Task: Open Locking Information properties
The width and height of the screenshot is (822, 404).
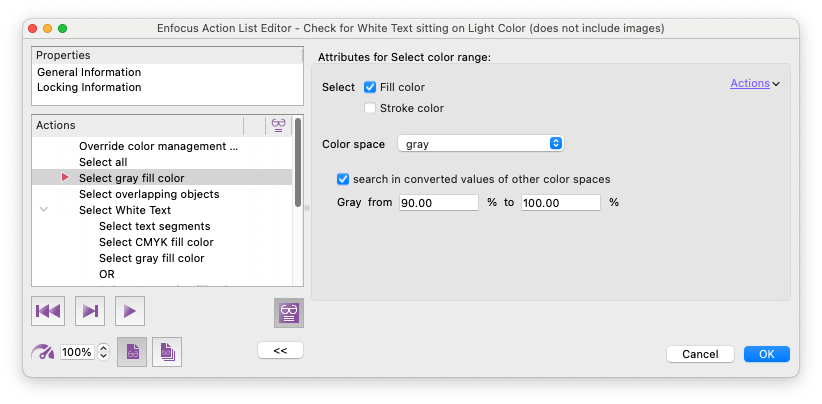Action: (x=89, y=87)
